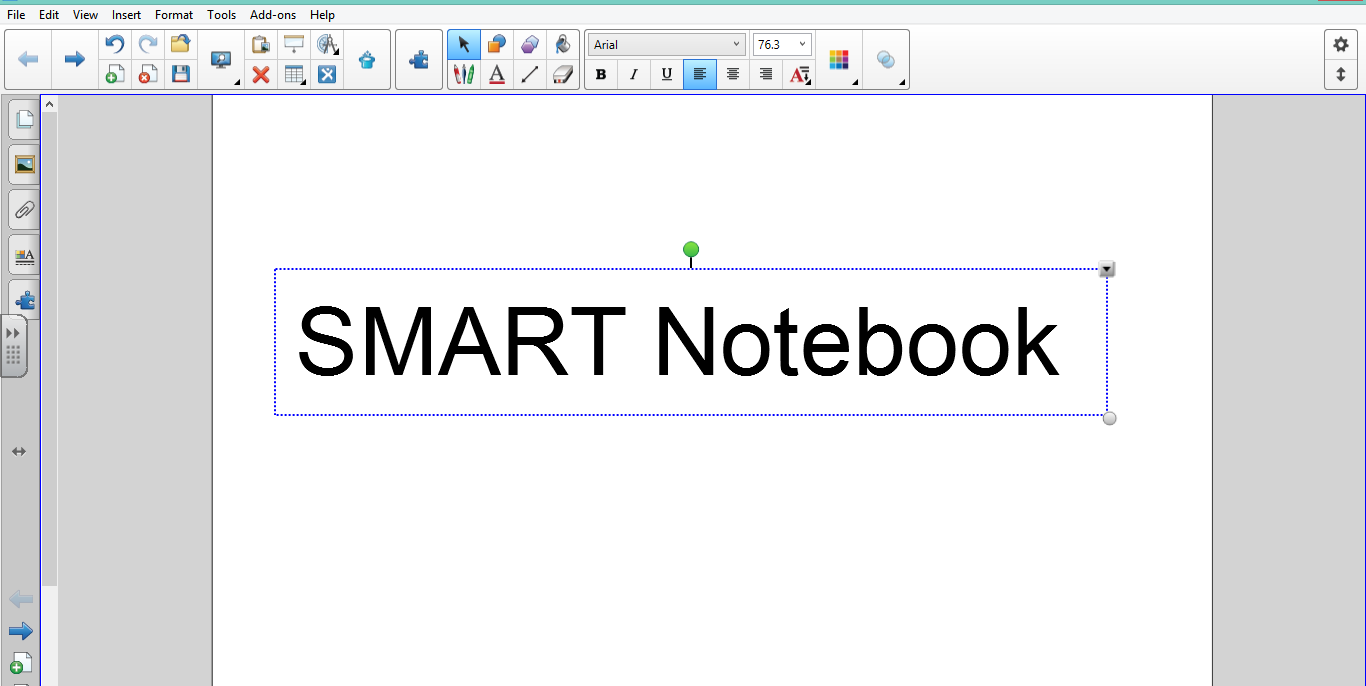The image size is (1366, 686).
Task: Open the Insert menu
Action: [x=127, y=15]
